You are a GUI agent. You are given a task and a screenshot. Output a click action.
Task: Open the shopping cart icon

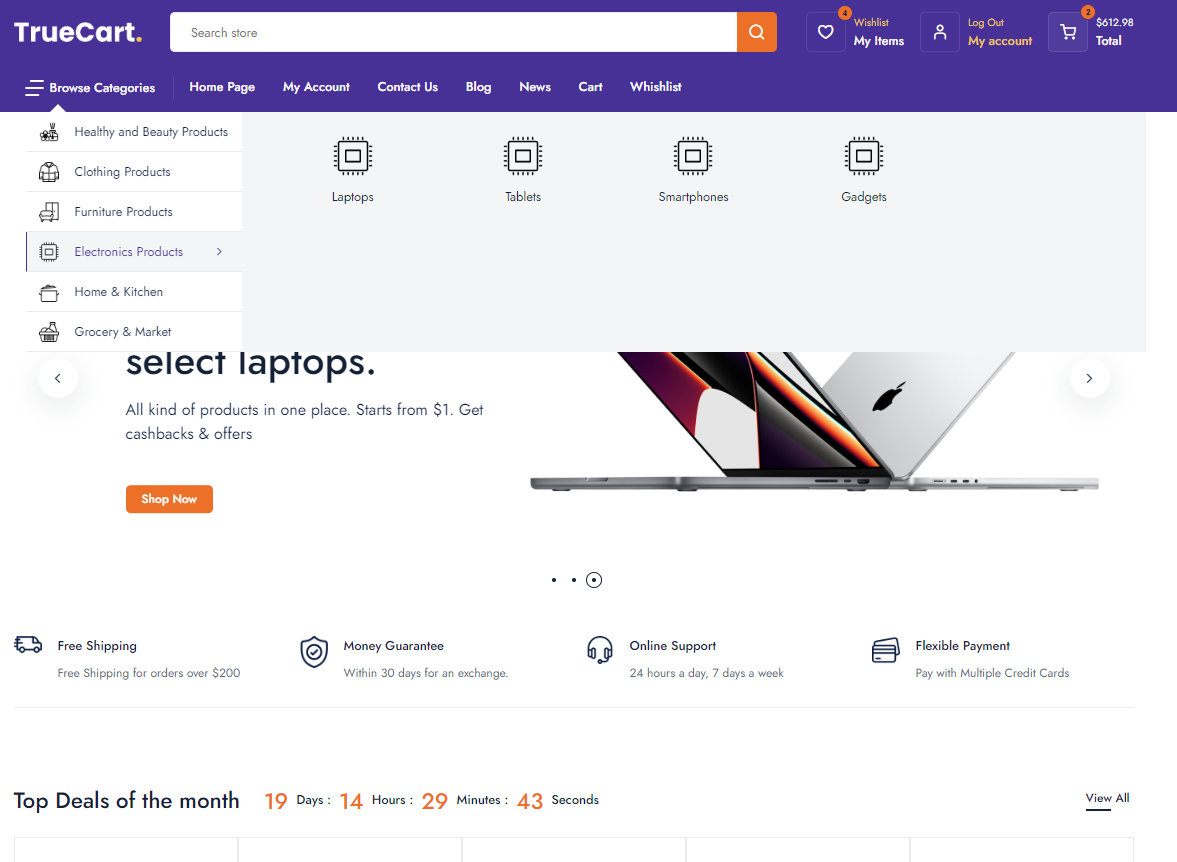(x=1068, y=32)
